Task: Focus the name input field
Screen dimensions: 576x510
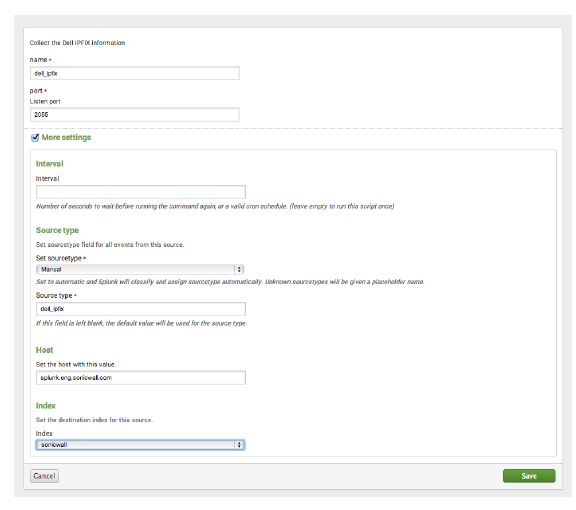Action: 135,73
